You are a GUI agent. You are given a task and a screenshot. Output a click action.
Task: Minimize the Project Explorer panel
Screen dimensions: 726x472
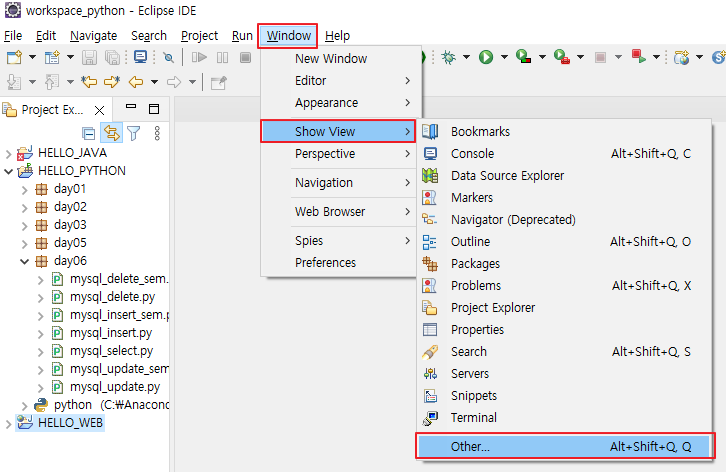131,107
